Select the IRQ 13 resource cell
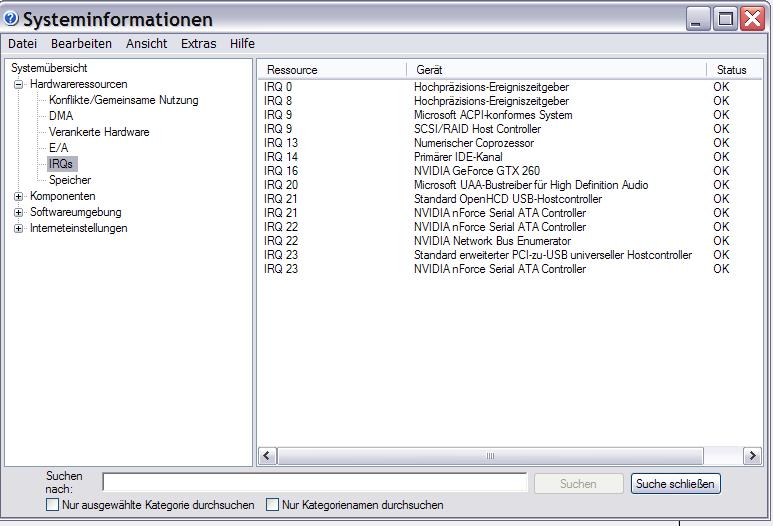The image size is (773, 526). point(281,143)
